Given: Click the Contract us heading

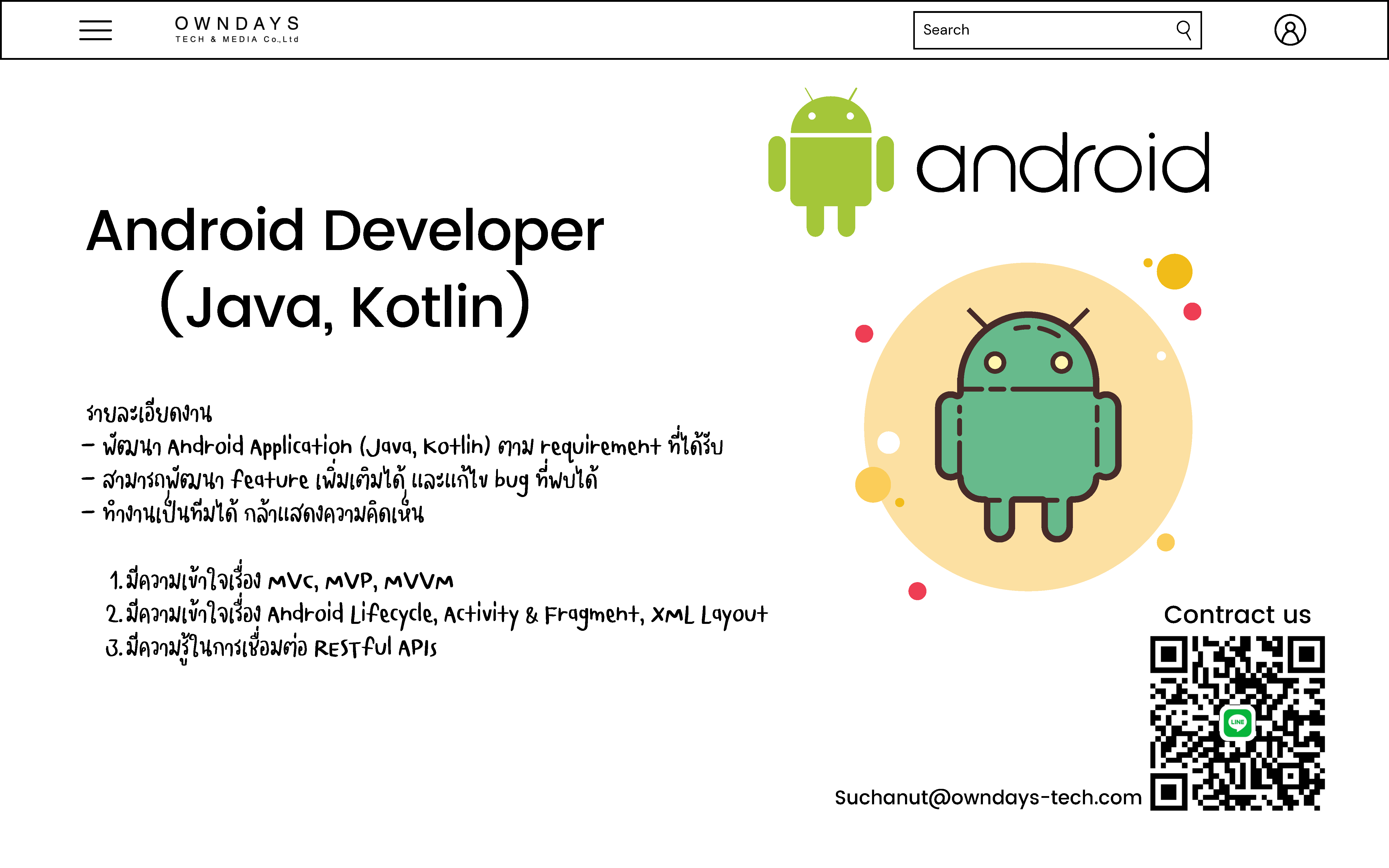Looking at the screenshot, I should [1237, 614].
